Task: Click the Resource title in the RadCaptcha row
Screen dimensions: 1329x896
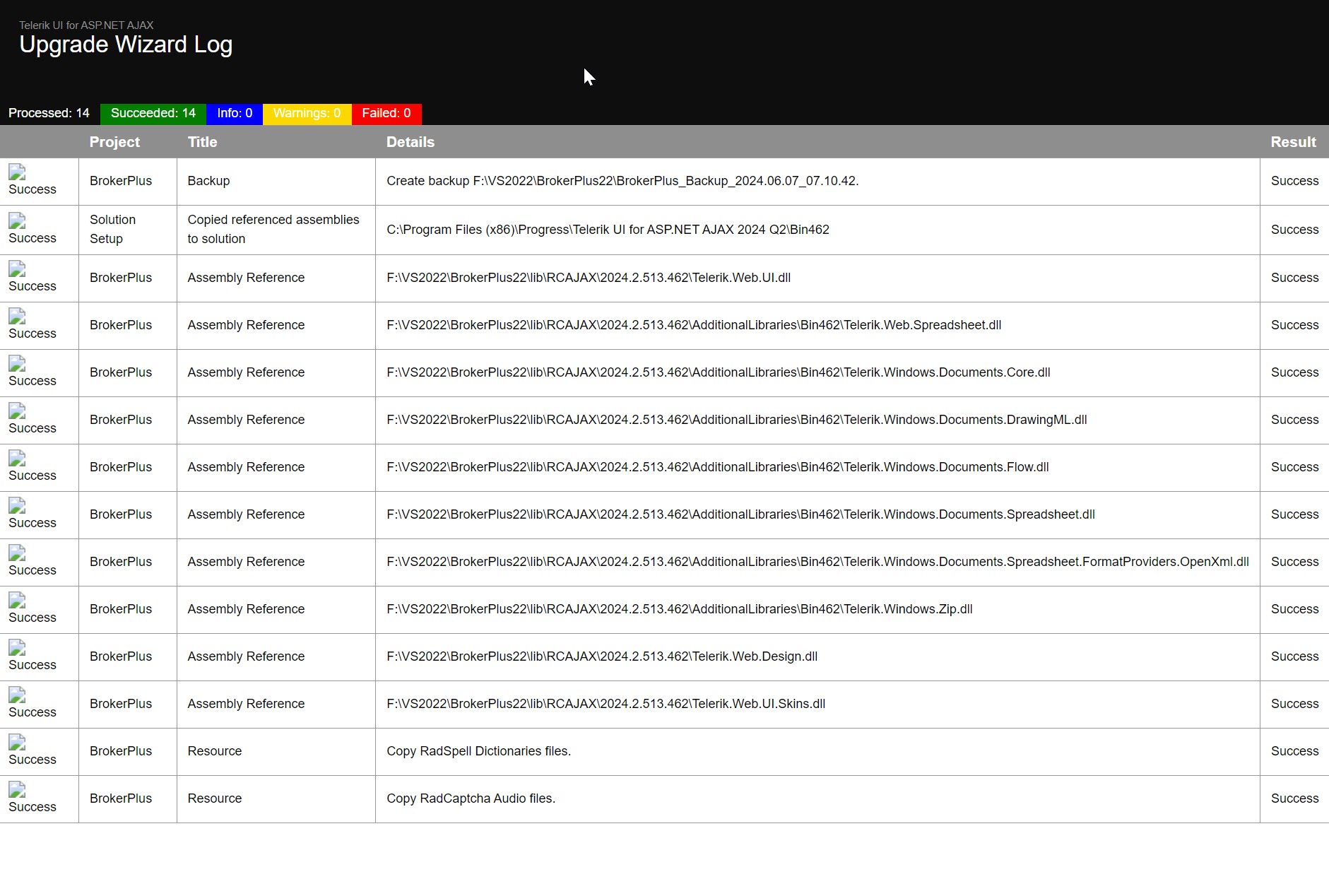Action: coord(215,798)
